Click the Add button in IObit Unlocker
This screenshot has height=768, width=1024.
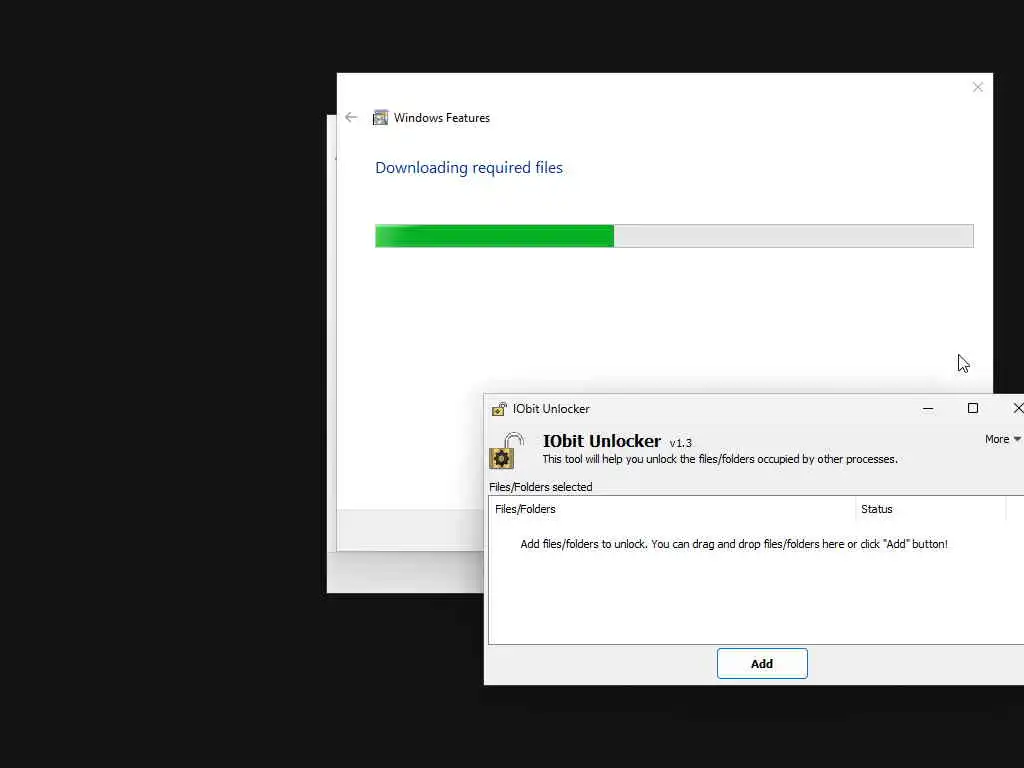pyautogui.click(x=762, y=664)
